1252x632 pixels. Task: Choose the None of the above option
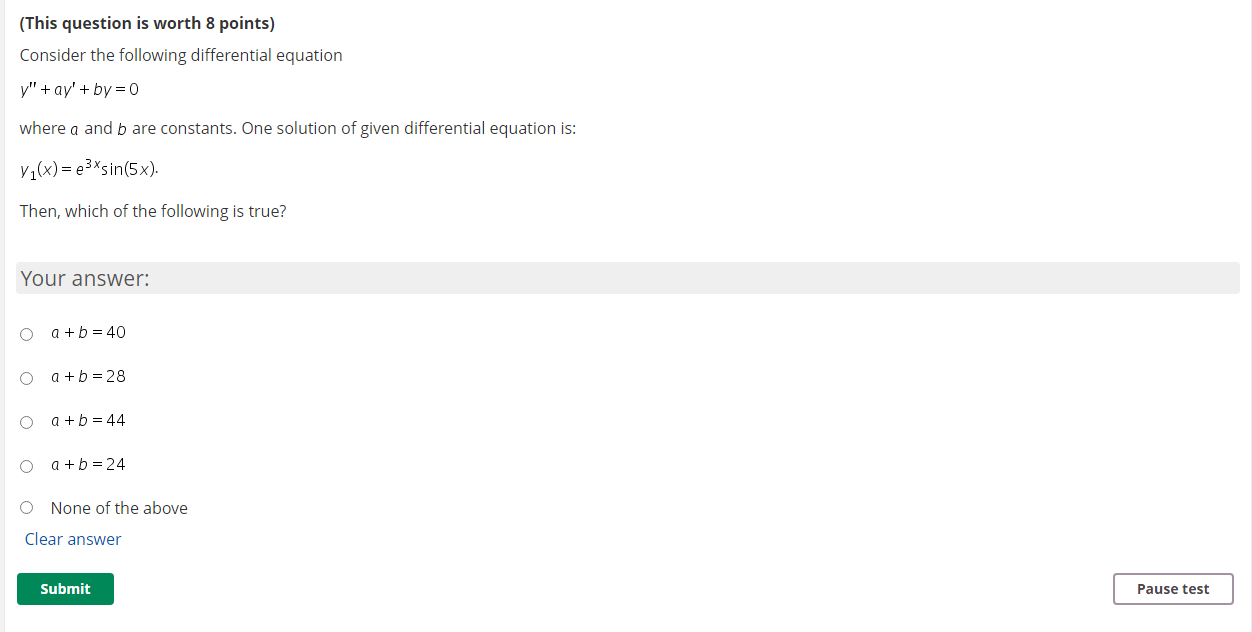(x=26, y=507)
